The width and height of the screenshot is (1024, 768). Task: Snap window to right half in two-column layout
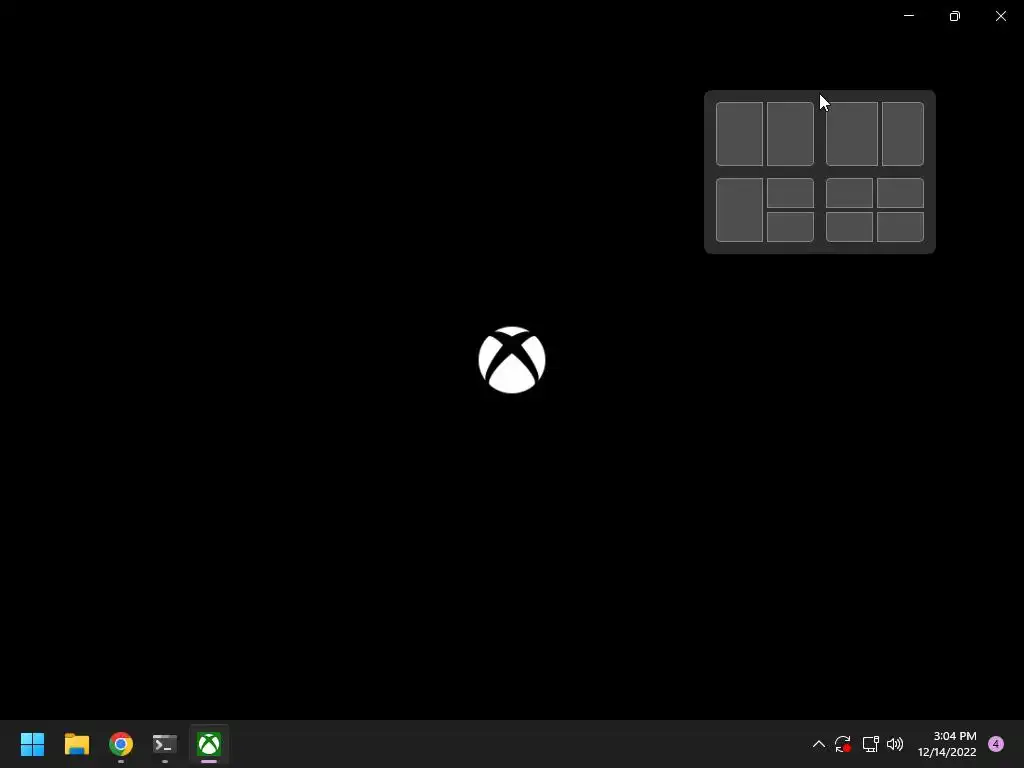pyautogui.click(x=790, y=134)
